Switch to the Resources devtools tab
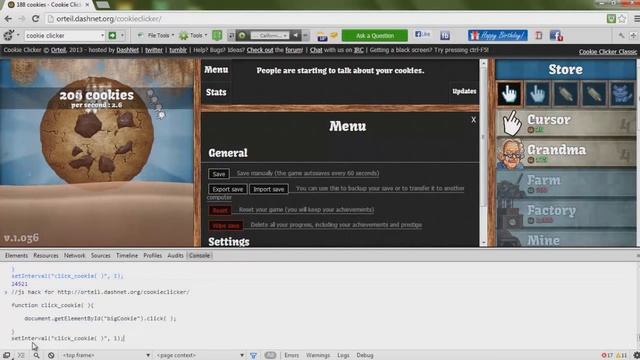This screenshot has height=360, width=640. 46,256
